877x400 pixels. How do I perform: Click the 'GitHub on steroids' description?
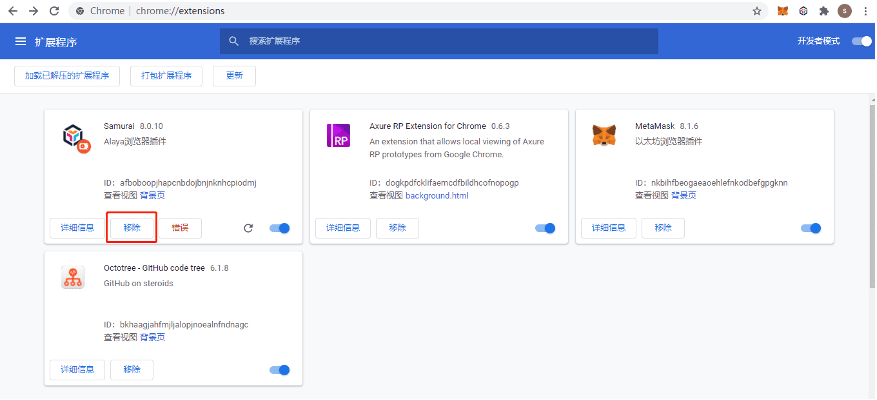pos(139,283)
